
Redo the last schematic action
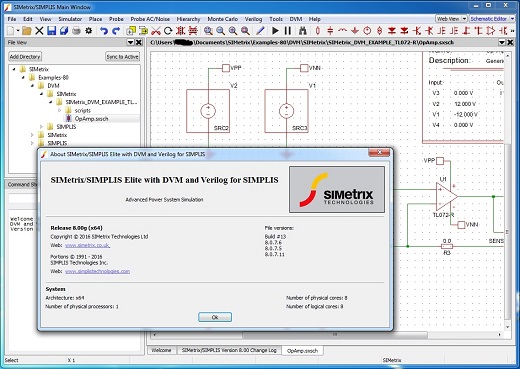pos(116,31)
